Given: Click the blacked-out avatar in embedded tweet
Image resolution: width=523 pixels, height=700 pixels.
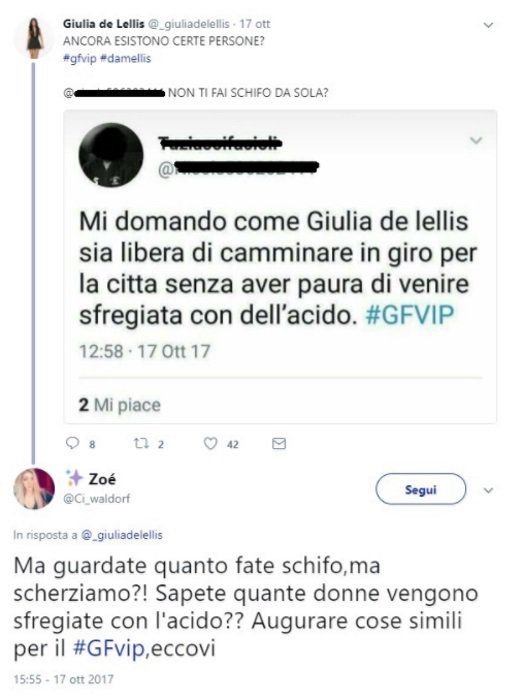Looking at the screenshot, I should (x=111, y=155).
